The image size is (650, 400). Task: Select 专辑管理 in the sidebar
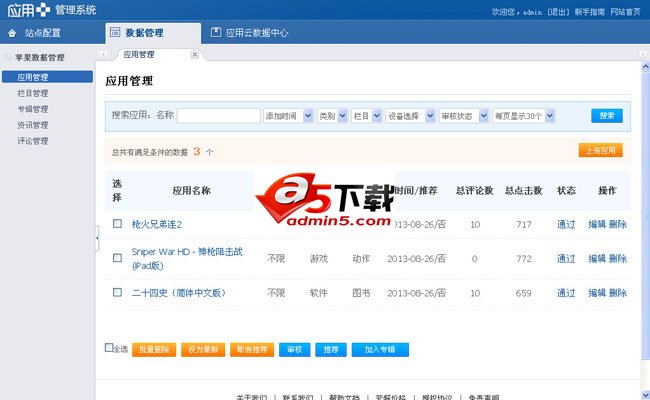33,109
